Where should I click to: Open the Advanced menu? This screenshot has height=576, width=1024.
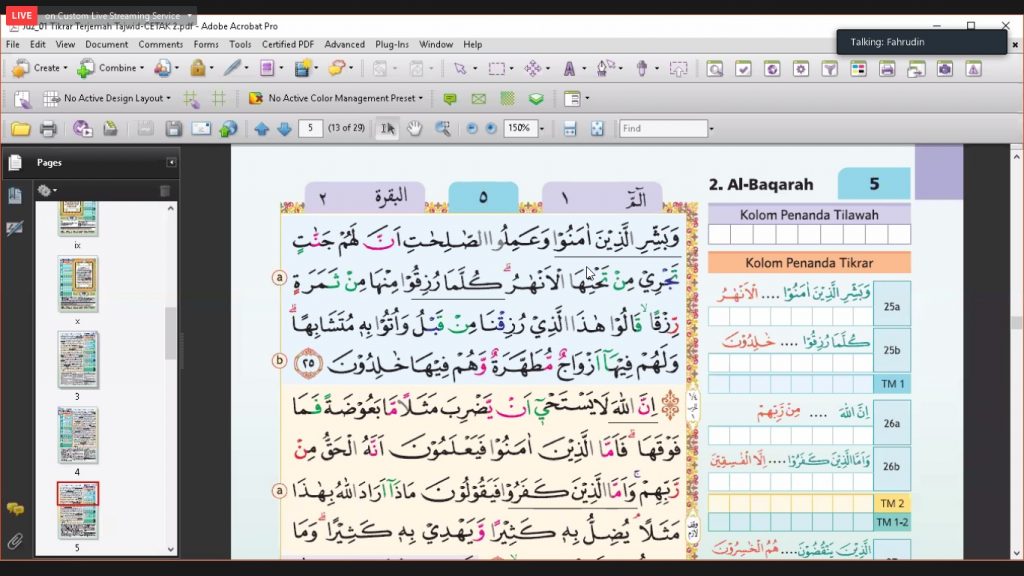[x=344, y=44]
